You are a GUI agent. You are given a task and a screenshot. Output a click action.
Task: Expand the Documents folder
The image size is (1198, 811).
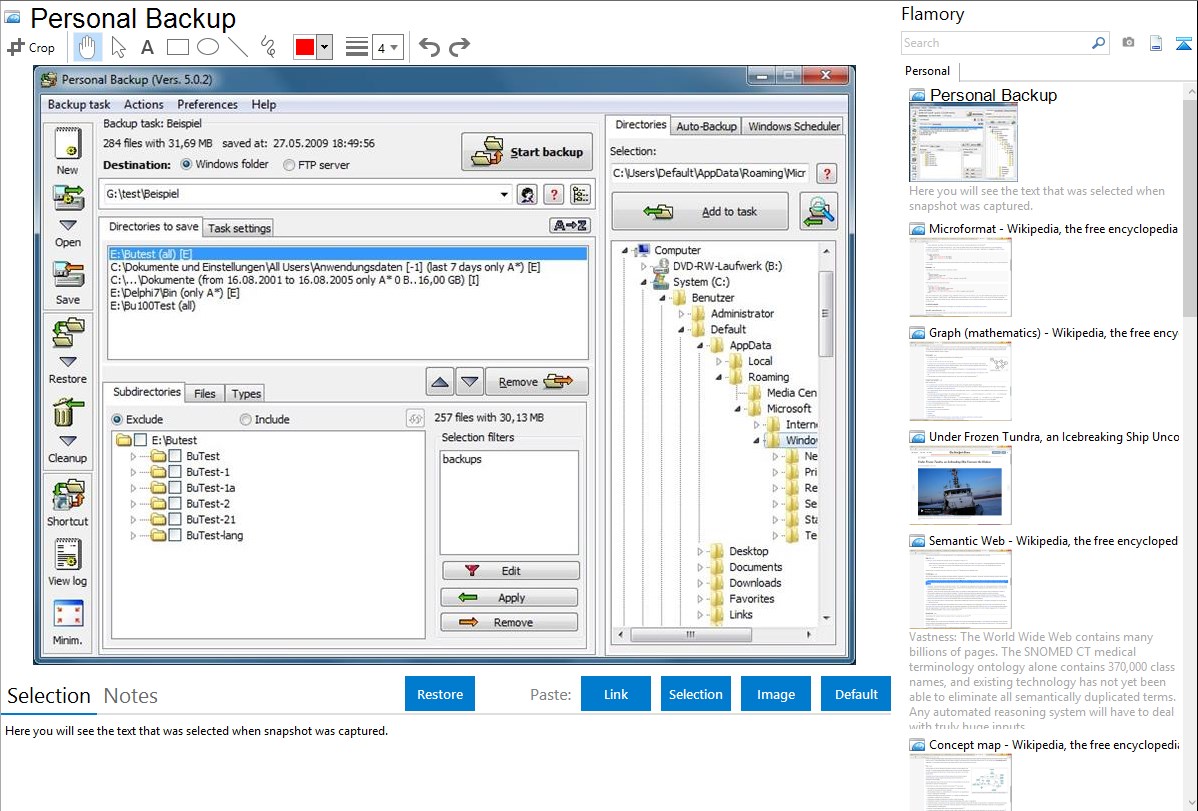(700, 567)
